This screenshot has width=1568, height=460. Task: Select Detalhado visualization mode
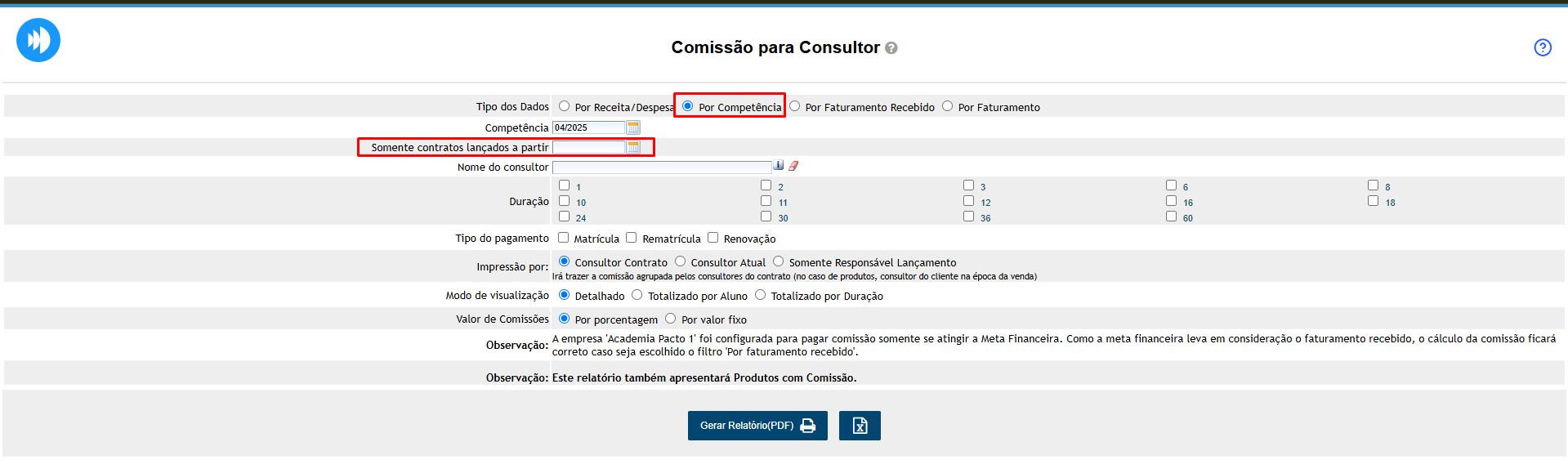click(x=564, y=295)
